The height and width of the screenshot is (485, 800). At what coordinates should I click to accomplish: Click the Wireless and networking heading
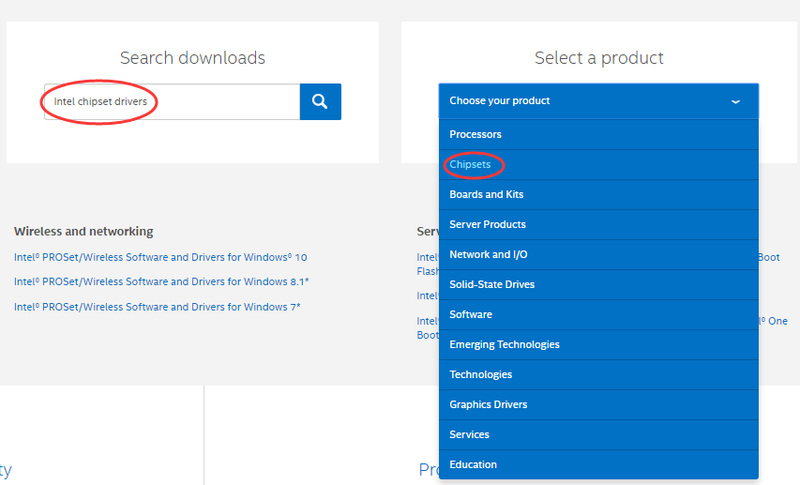tap(84, 232)
